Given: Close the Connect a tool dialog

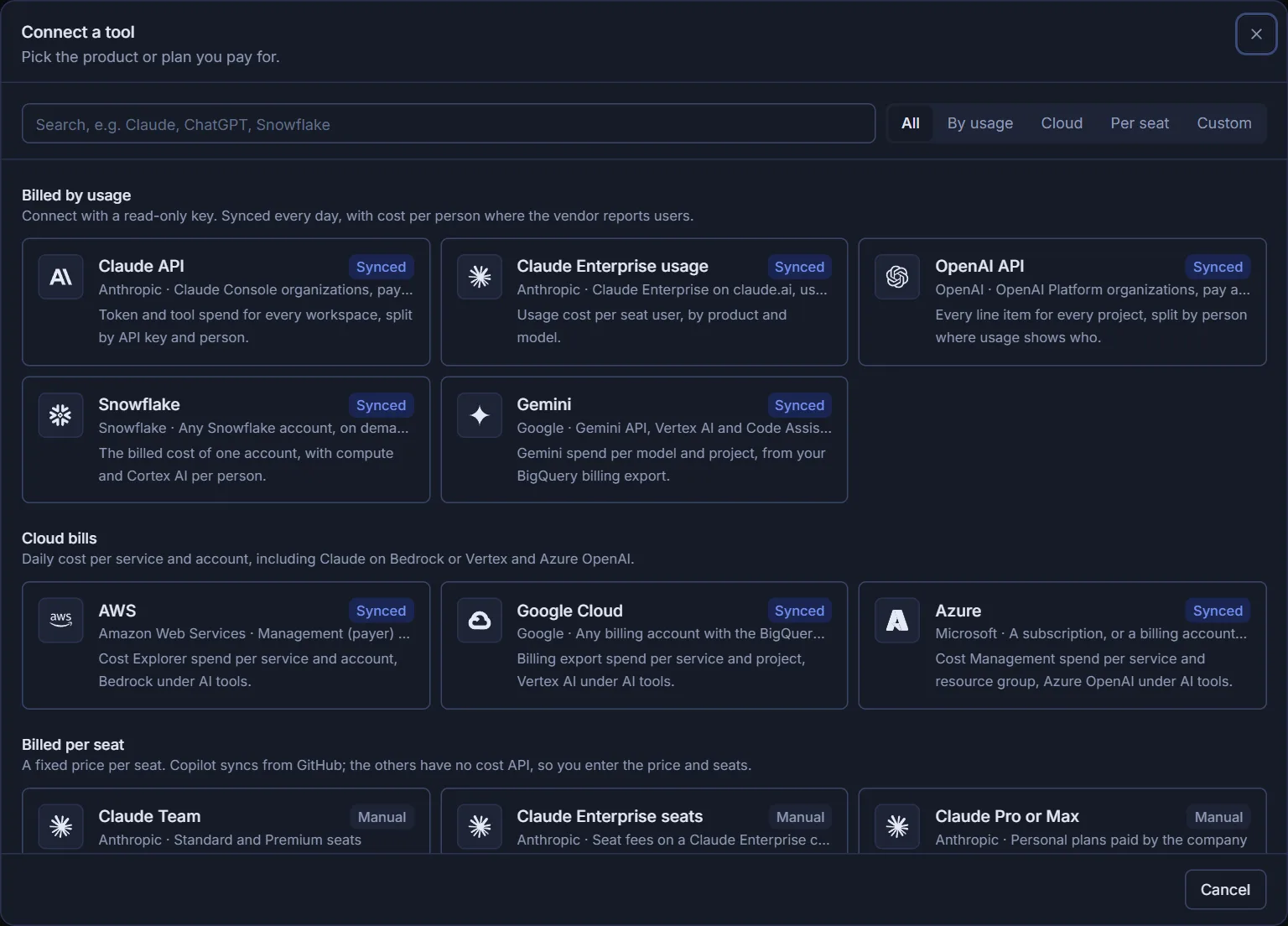Looking at the screenshot, I should pyautogui.click(x=1256, y=34).
